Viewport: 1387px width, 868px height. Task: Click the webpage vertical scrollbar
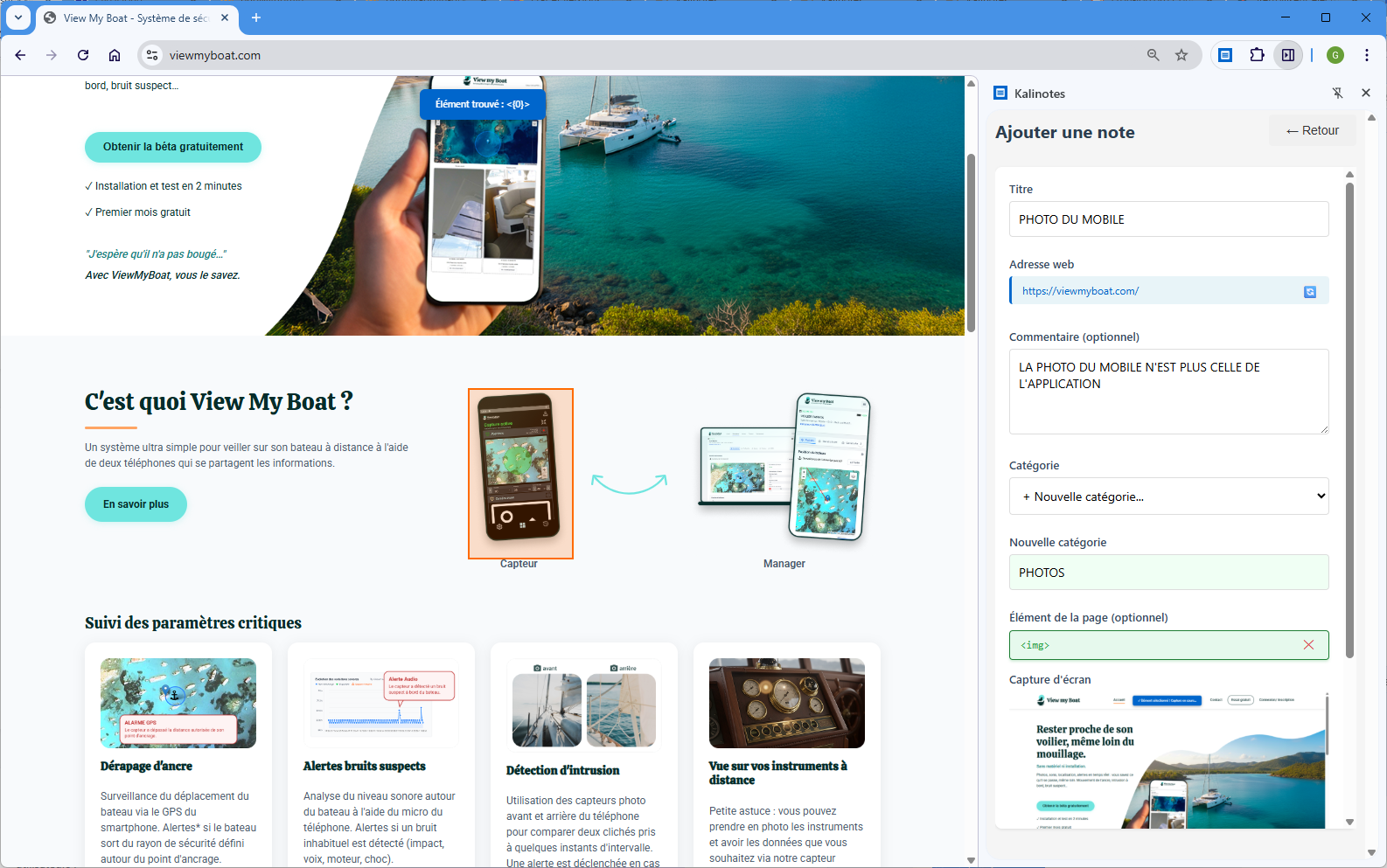point(971,243)
